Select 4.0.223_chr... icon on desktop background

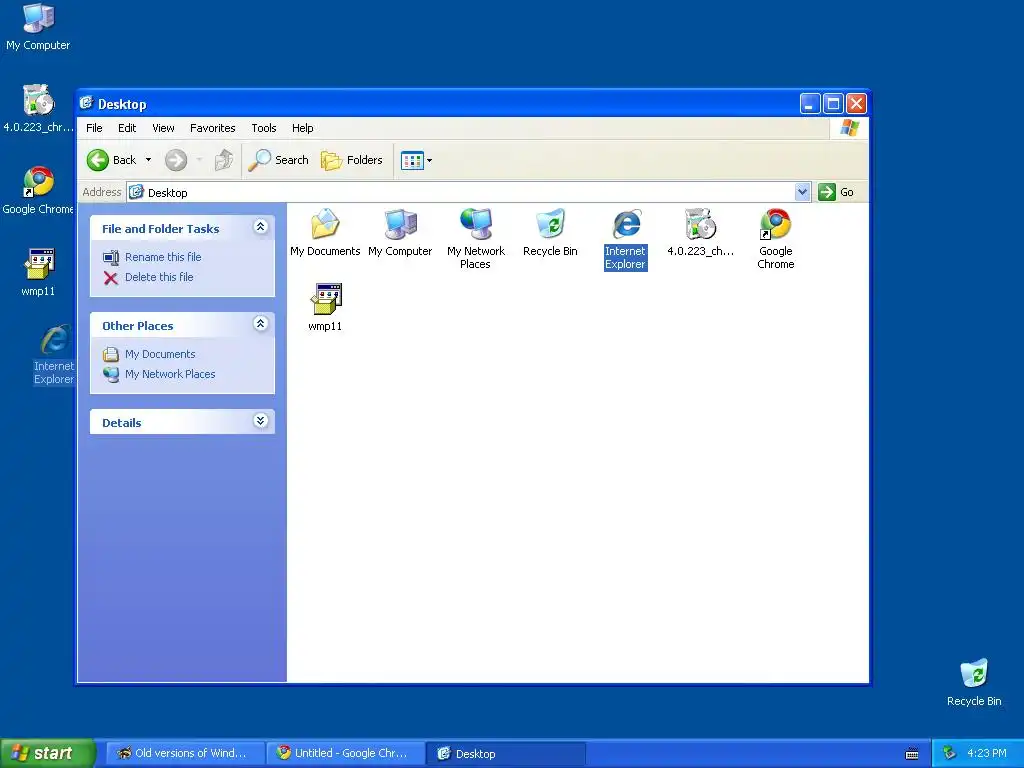click(38, 108)
